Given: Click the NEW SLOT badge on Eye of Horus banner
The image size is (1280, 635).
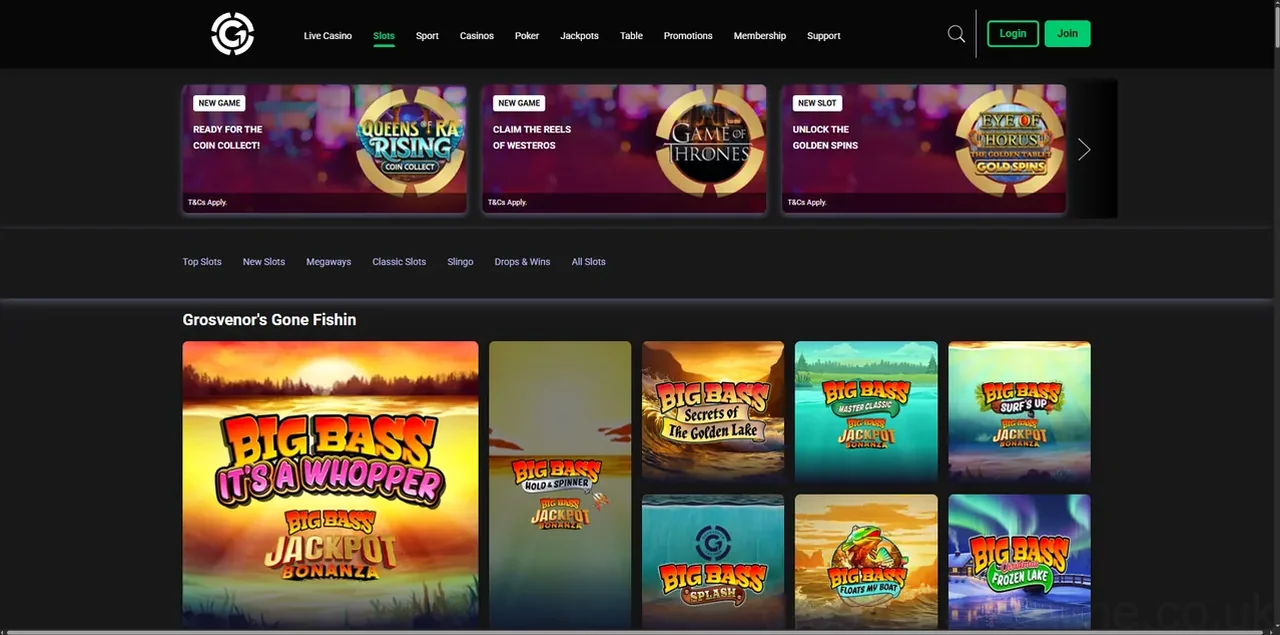Looking at the screenshot, I should click(x=817, y=103).
